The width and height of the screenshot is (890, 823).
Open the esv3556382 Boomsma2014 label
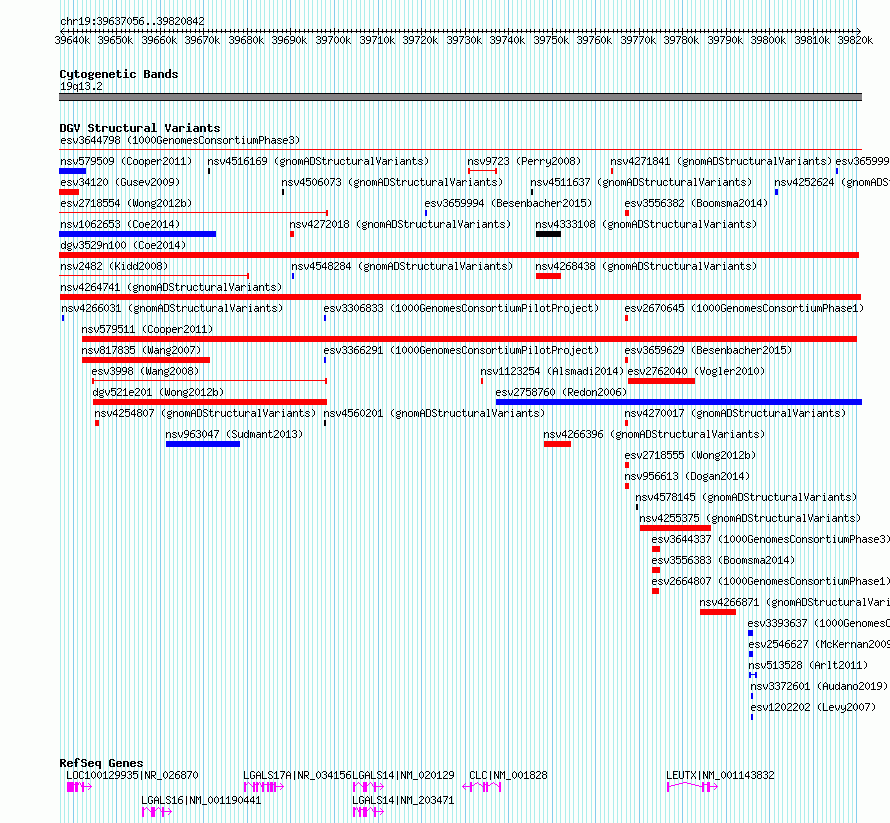pyautogui.click(x=696, y=203)
